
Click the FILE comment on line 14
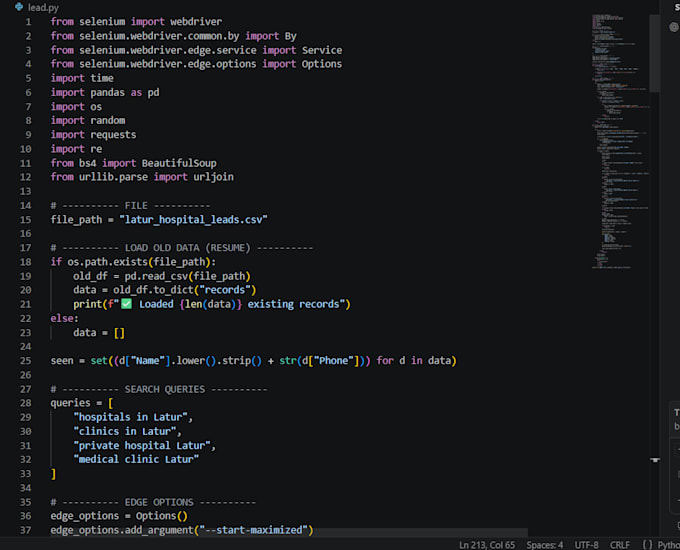[130, 206]
